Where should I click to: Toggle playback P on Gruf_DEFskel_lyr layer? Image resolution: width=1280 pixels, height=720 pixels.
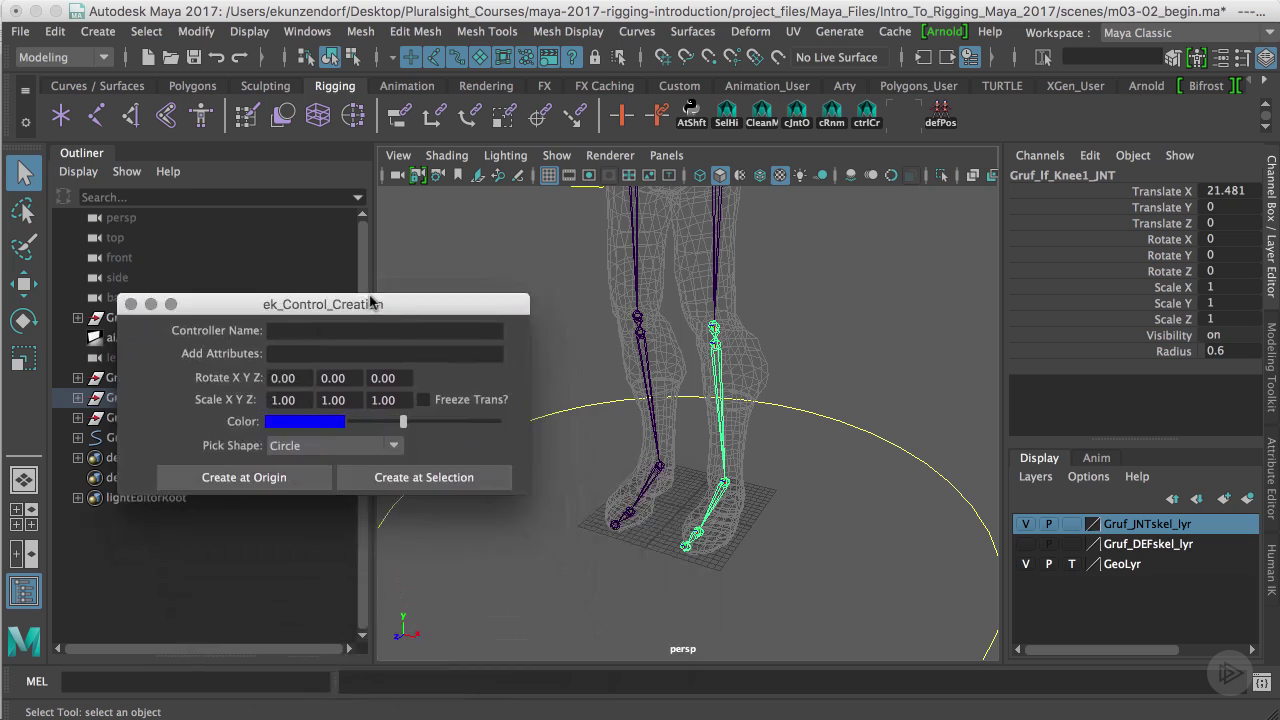coord(1048,544)
